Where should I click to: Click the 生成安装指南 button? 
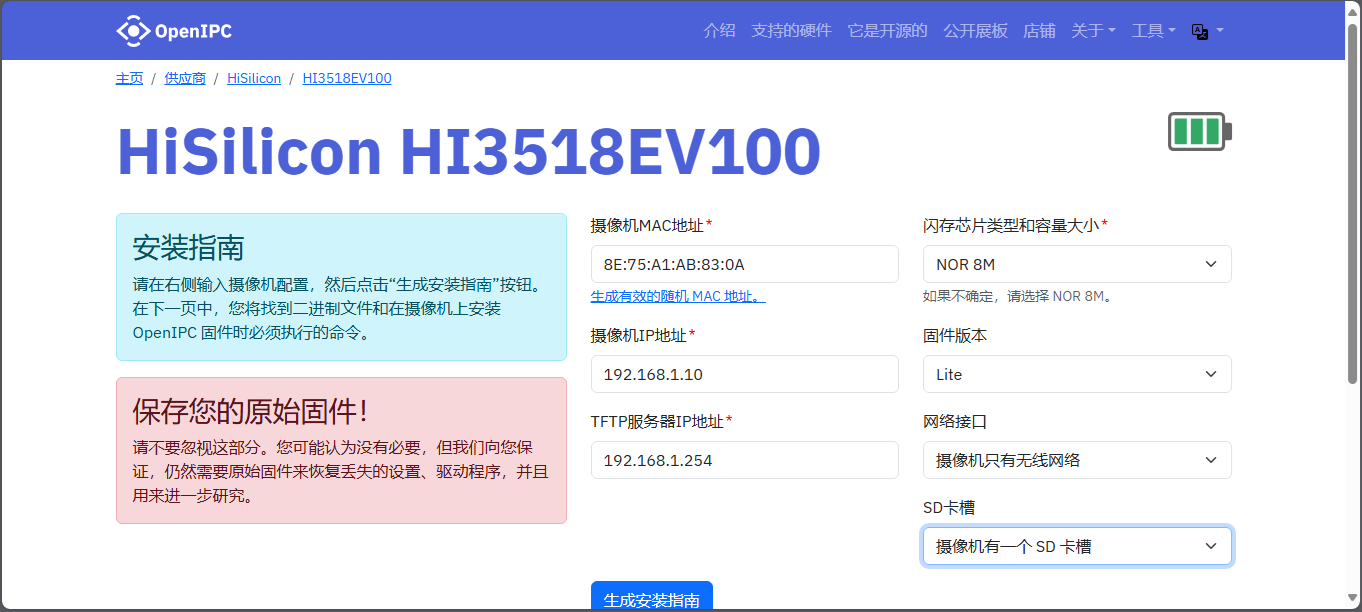coord(652,597)
